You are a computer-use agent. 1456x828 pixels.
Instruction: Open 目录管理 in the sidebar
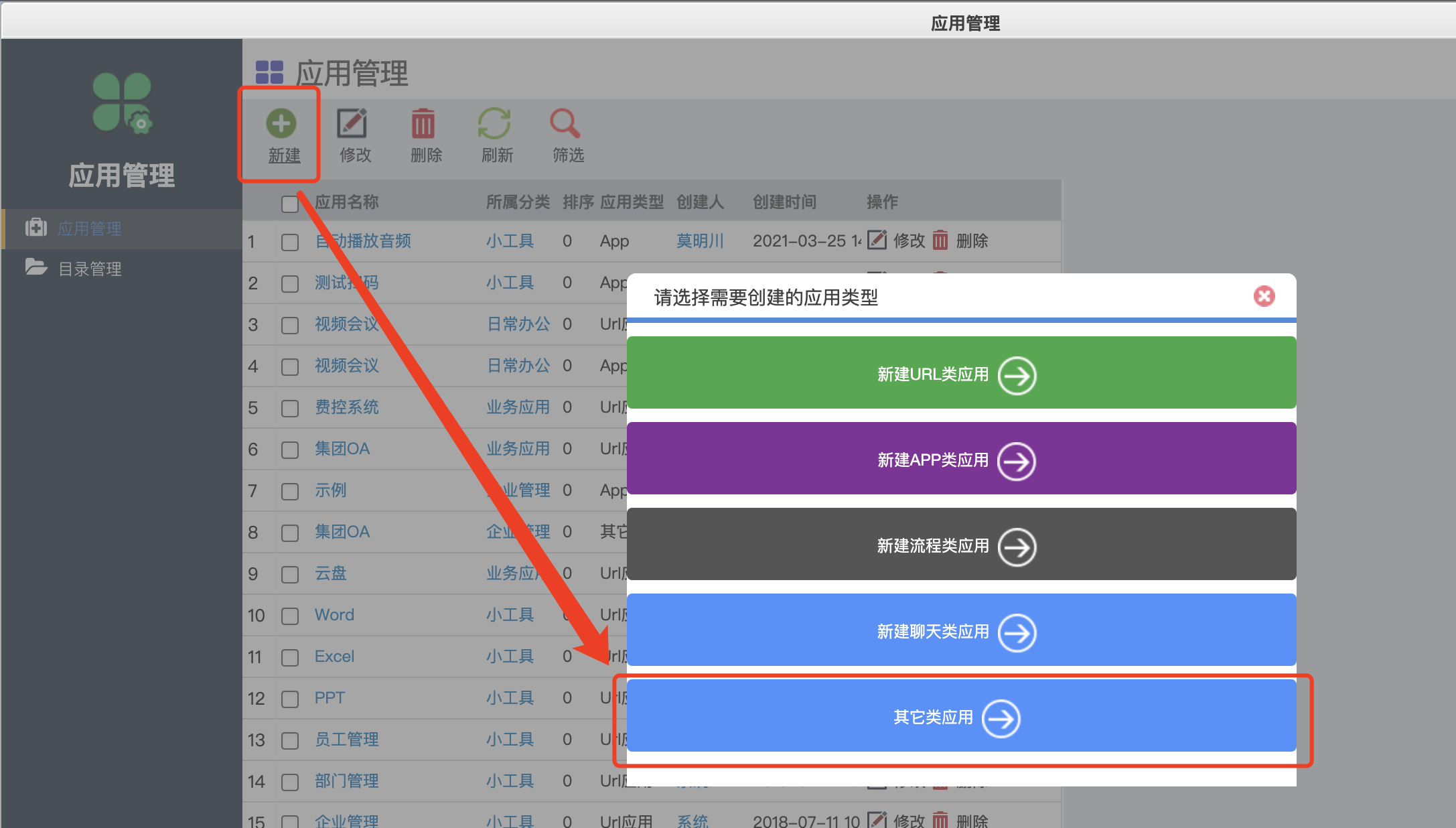(90, 269)
